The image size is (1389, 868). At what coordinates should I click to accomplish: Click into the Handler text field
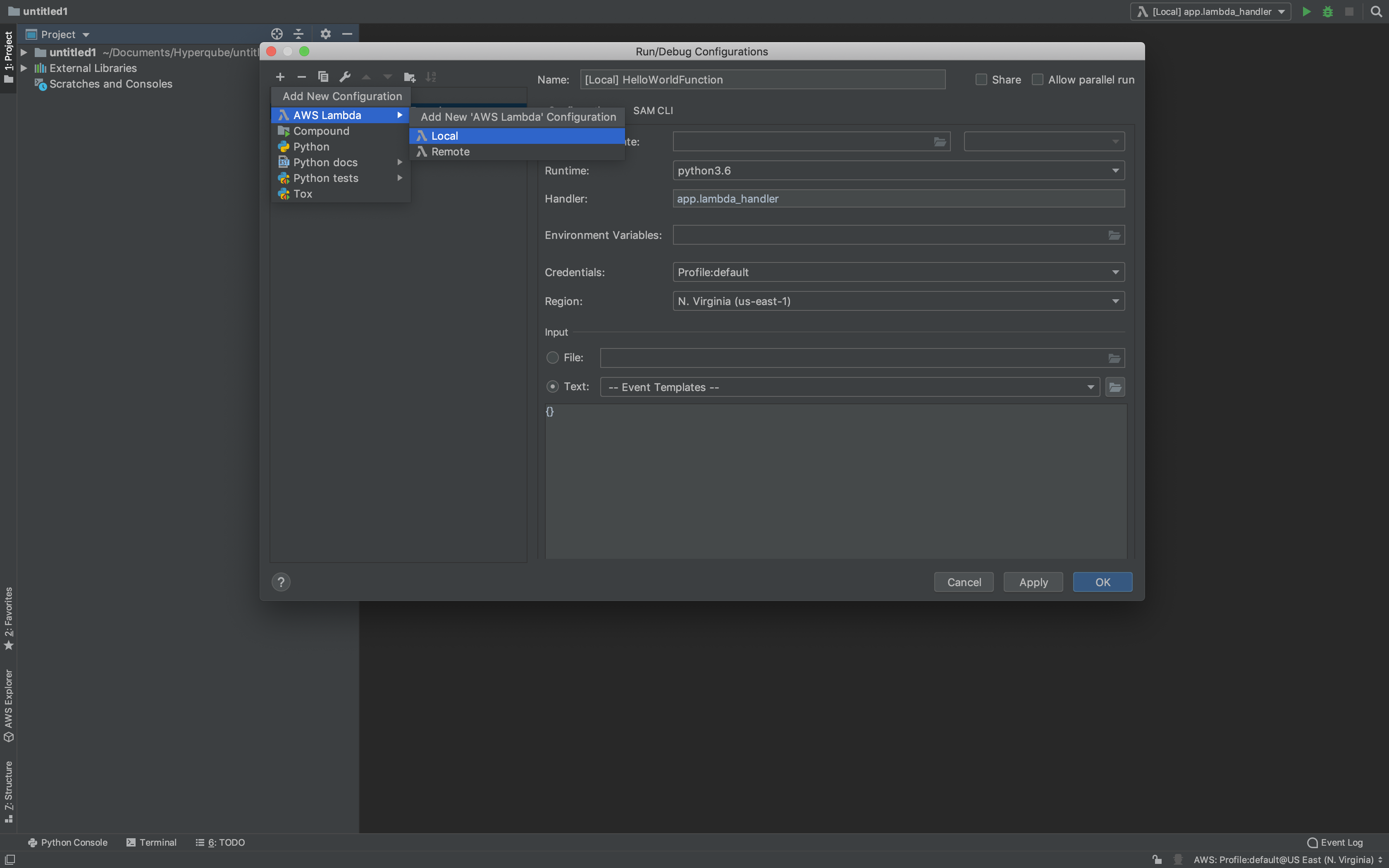pos(898,199)
